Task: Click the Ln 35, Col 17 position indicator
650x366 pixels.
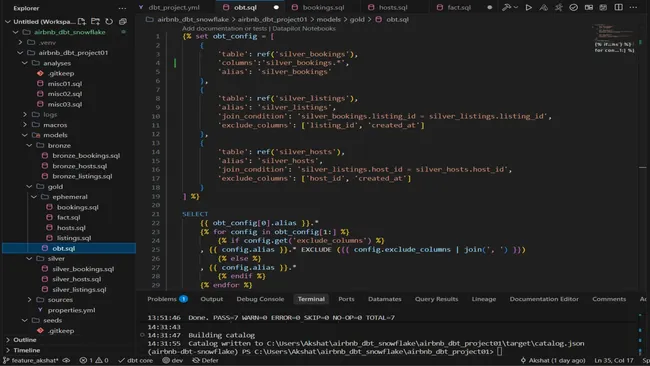Action: pyautogui.click(x=614, y=361)
